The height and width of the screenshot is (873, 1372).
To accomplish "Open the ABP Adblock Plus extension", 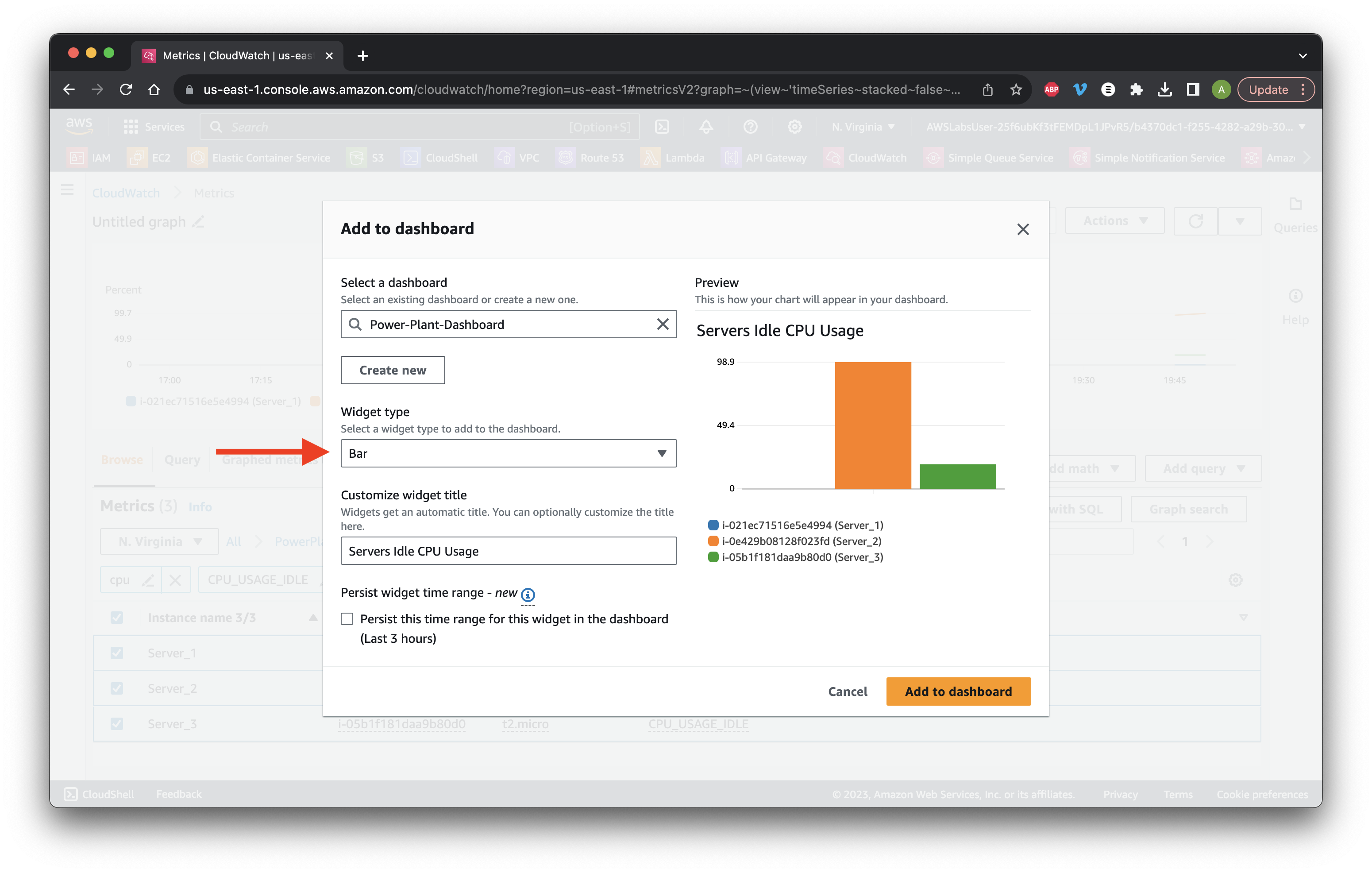I will [x=1051, y=89].
